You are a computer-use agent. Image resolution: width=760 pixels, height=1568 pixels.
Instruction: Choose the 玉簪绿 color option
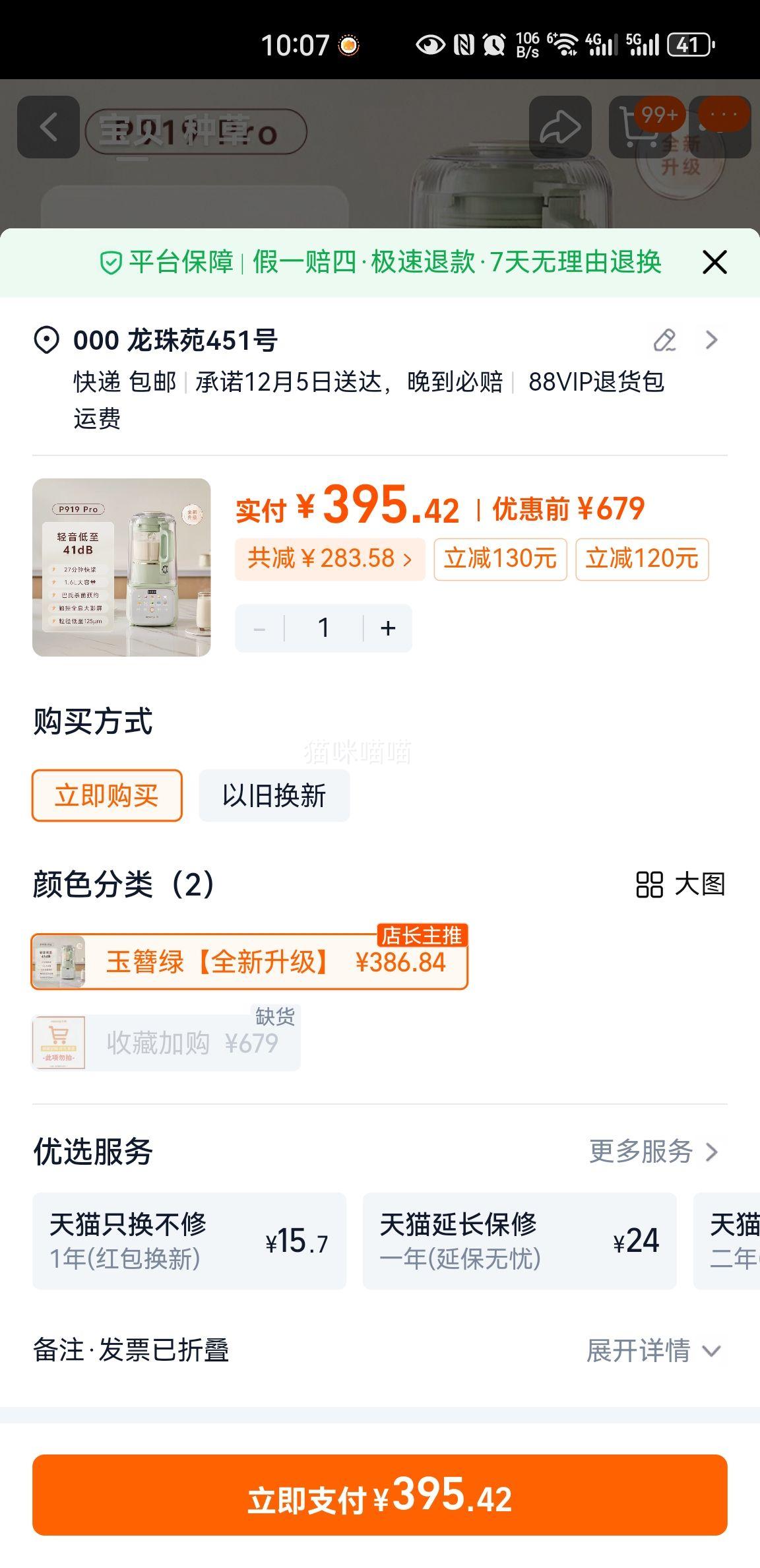[x=249, y=962]
